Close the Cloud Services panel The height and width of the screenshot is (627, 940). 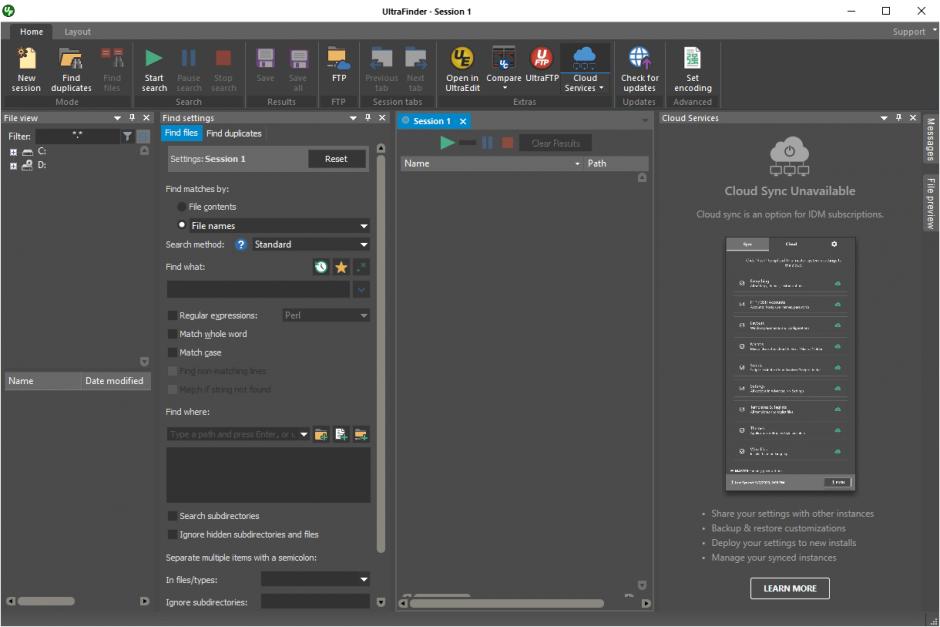(x=913, y=117)
